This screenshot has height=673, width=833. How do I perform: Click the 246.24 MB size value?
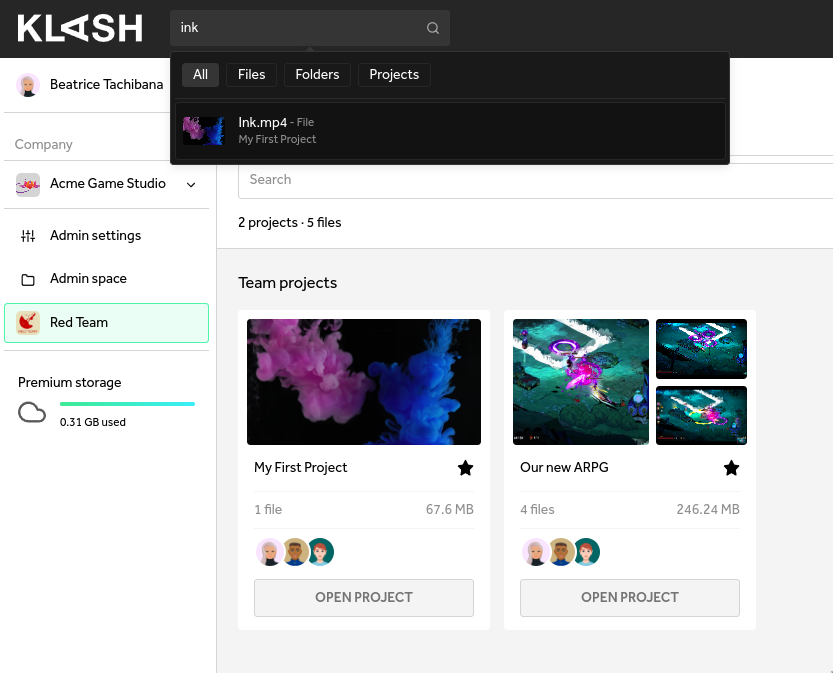[x=708, y=509]
